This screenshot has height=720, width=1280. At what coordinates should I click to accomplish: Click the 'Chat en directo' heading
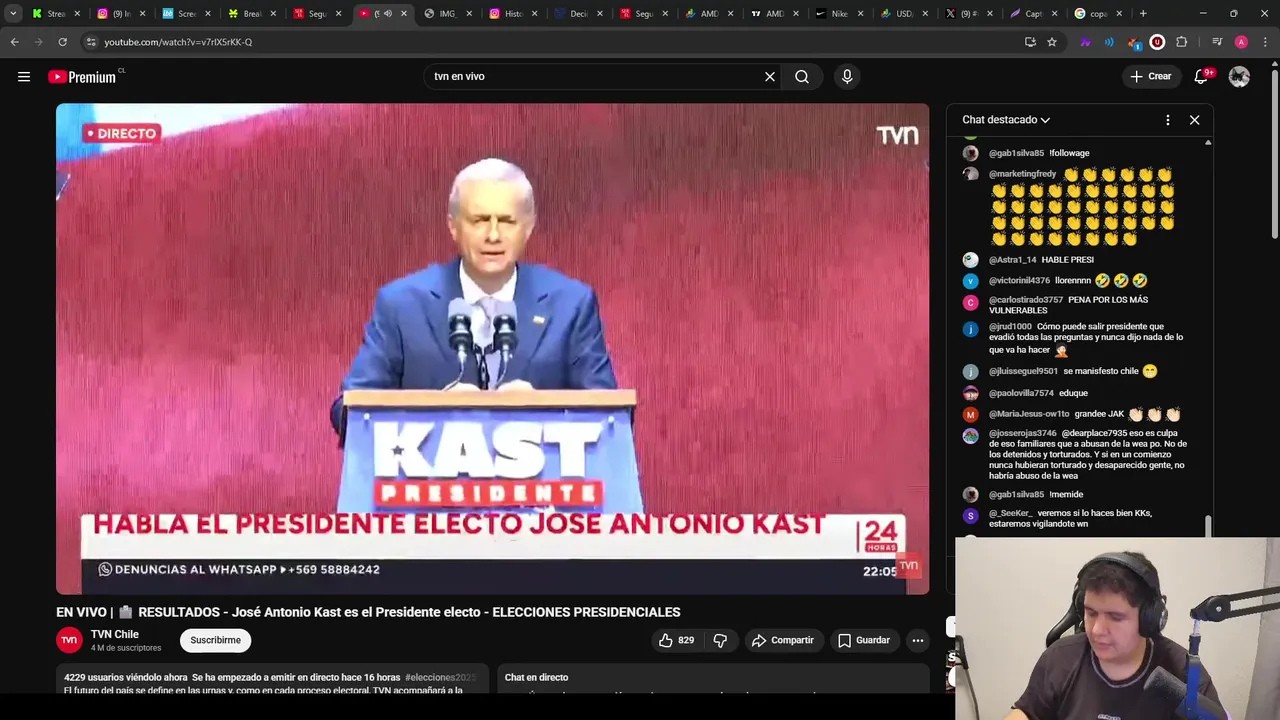[x=536, y=678]
